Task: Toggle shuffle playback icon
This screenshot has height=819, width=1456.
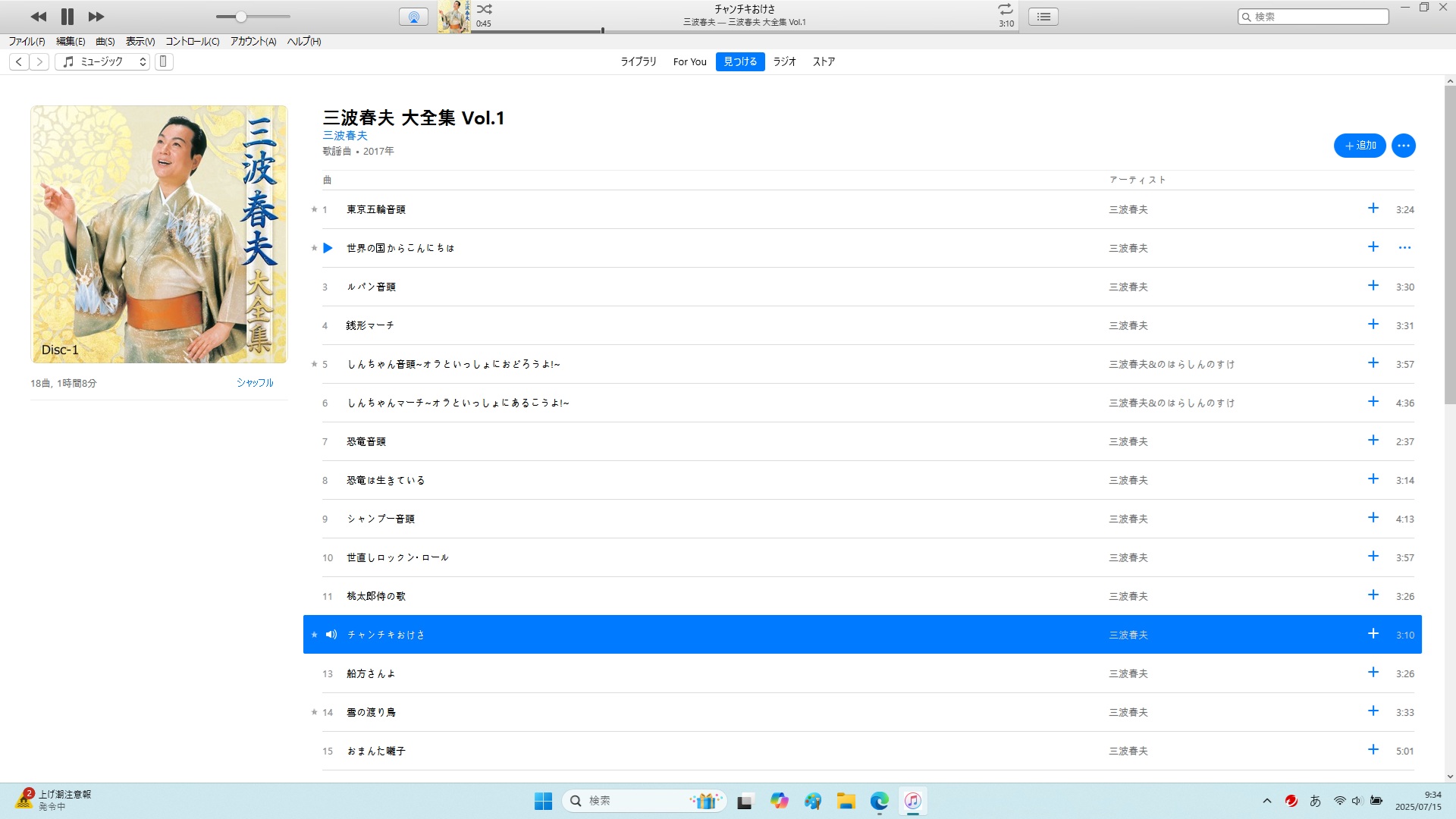Action: tap(485, 9)
